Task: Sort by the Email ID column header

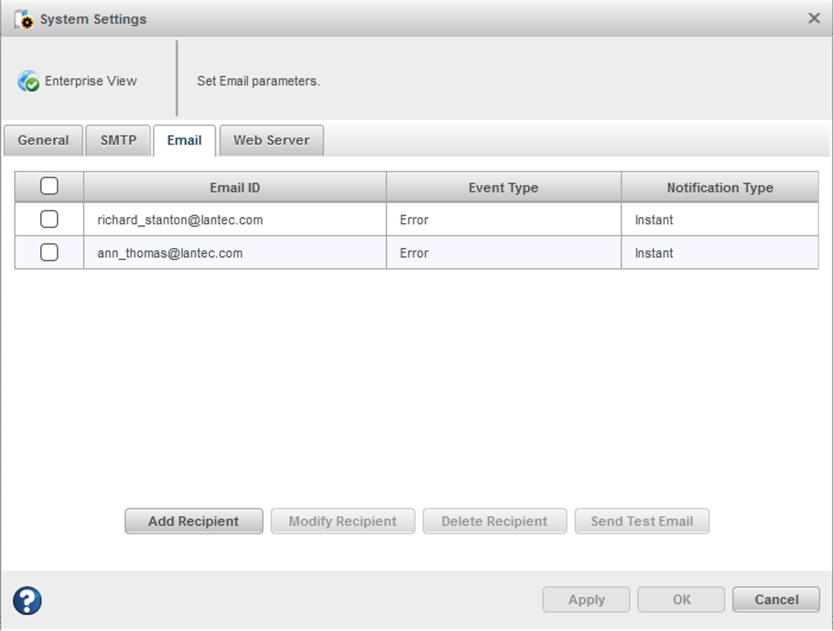Action: point(235,187)
